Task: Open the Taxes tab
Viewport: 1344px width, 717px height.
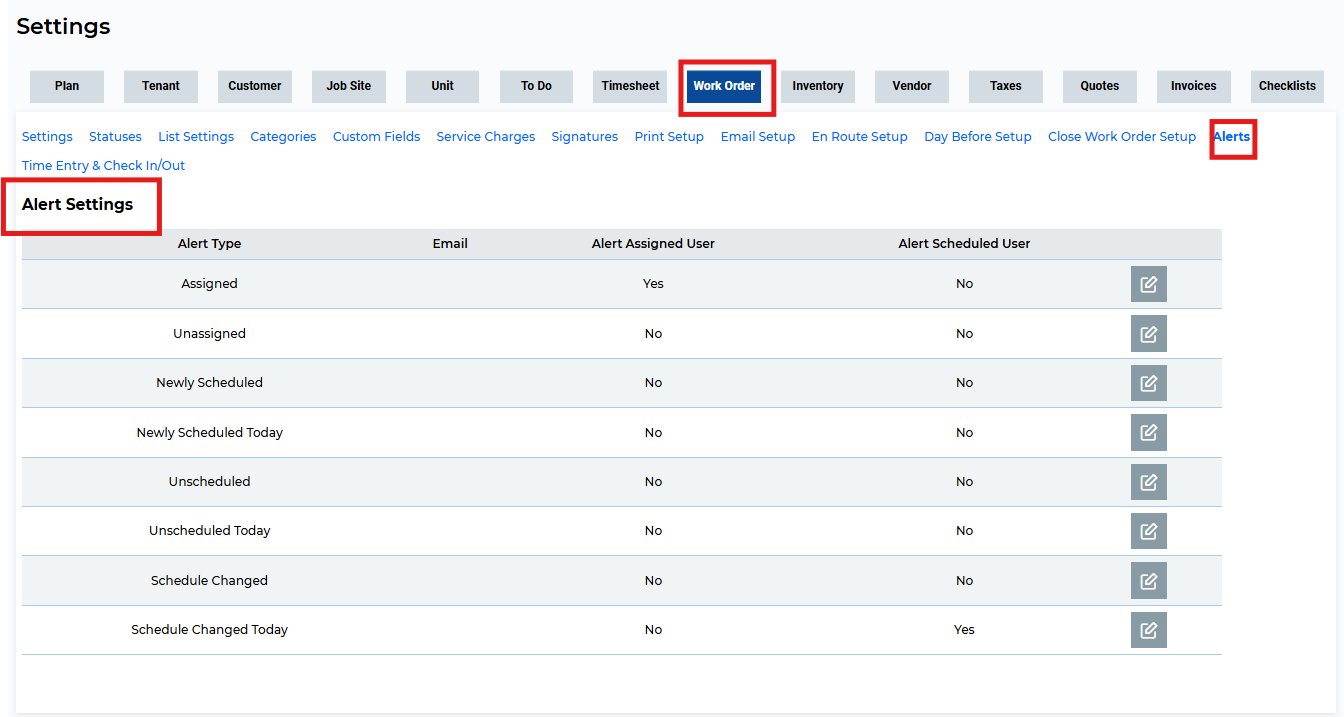Action: pyautogui.click(x=1006, y=86)
